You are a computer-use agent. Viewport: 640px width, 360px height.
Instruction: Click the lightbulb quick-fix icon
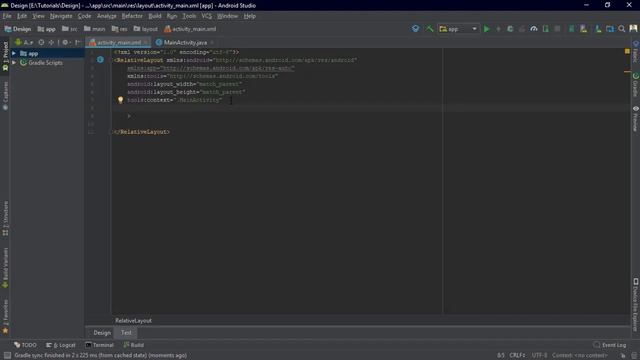point(120,100)
